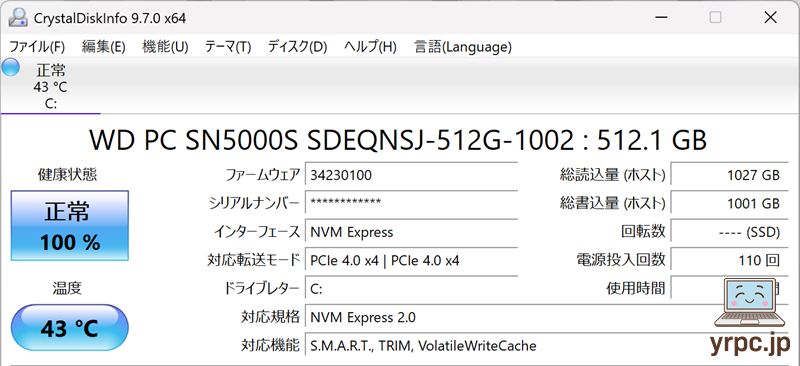Open the ファイル(F) menu
Viewport: 800px width, 366px height.
coord(37,47)
